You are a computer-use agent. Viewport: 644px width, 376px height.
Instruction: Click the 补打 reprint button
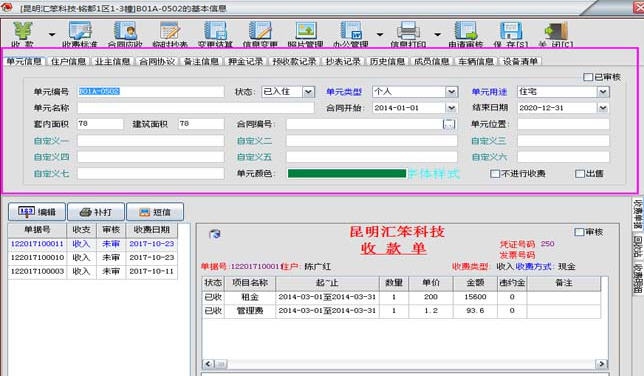click(x=96, y=212)
